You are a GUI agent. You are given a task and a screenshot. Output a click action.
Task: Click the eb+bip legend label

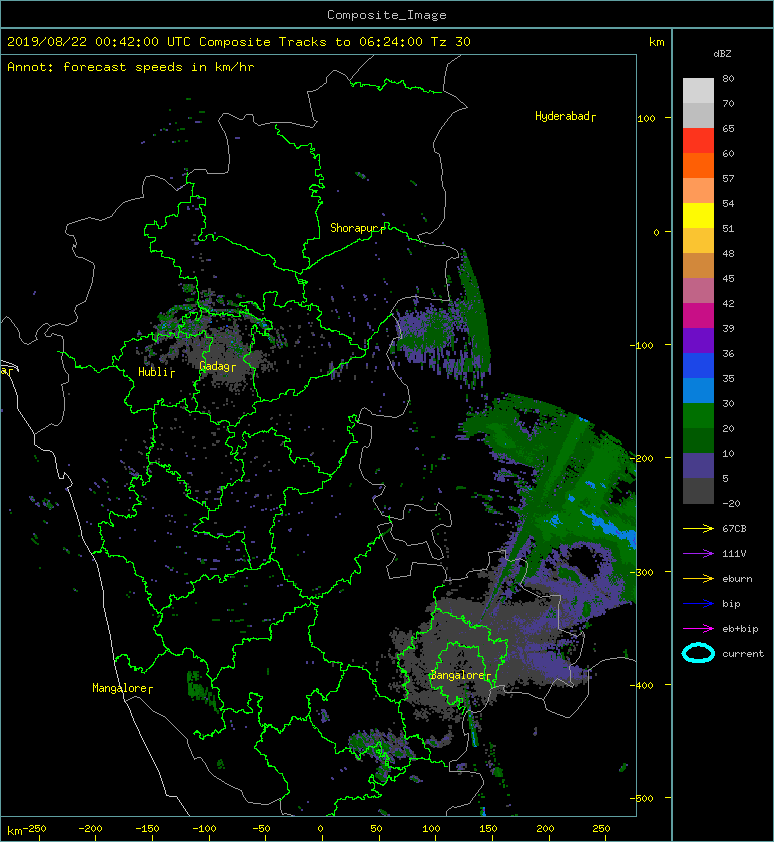click(x=740, y=629)
